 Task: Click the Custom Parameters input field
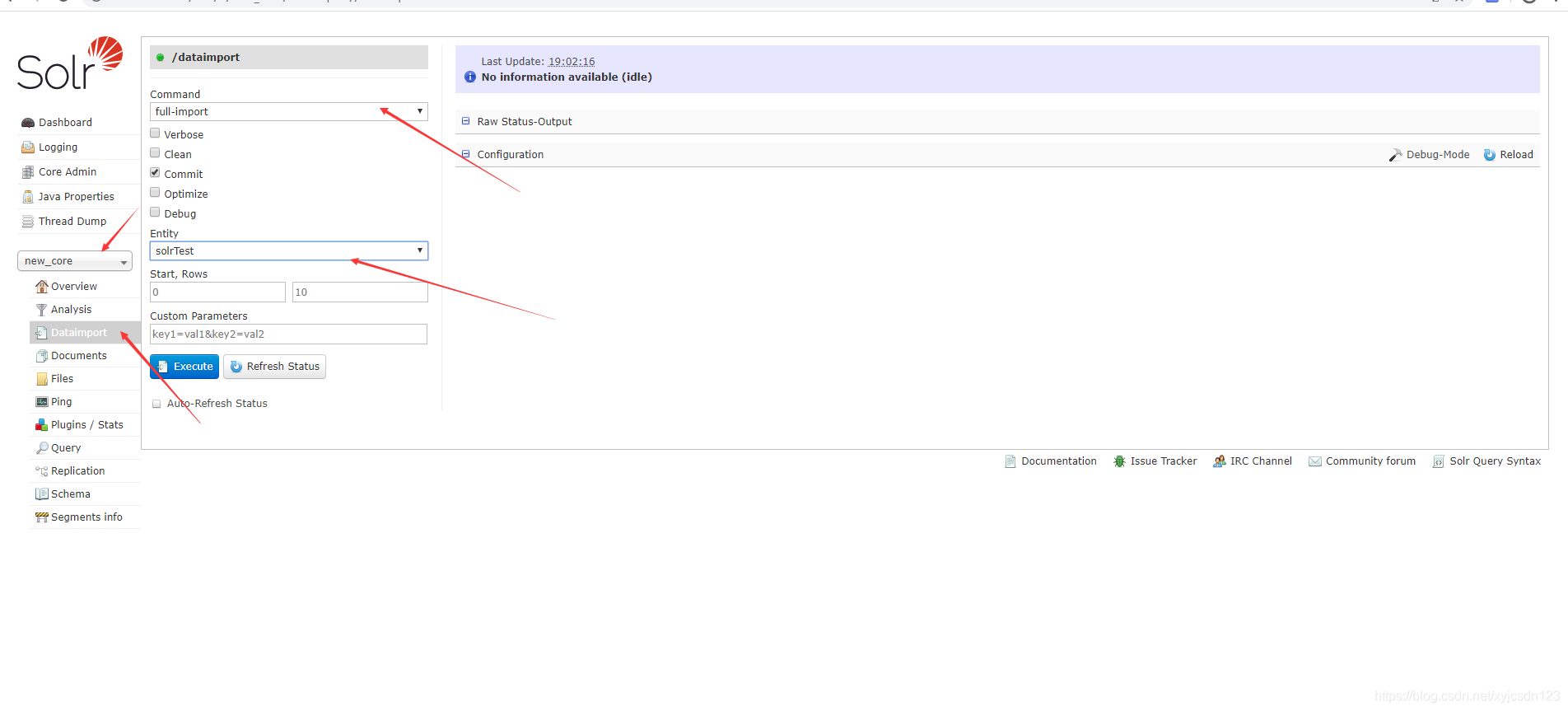pos(288,334)
